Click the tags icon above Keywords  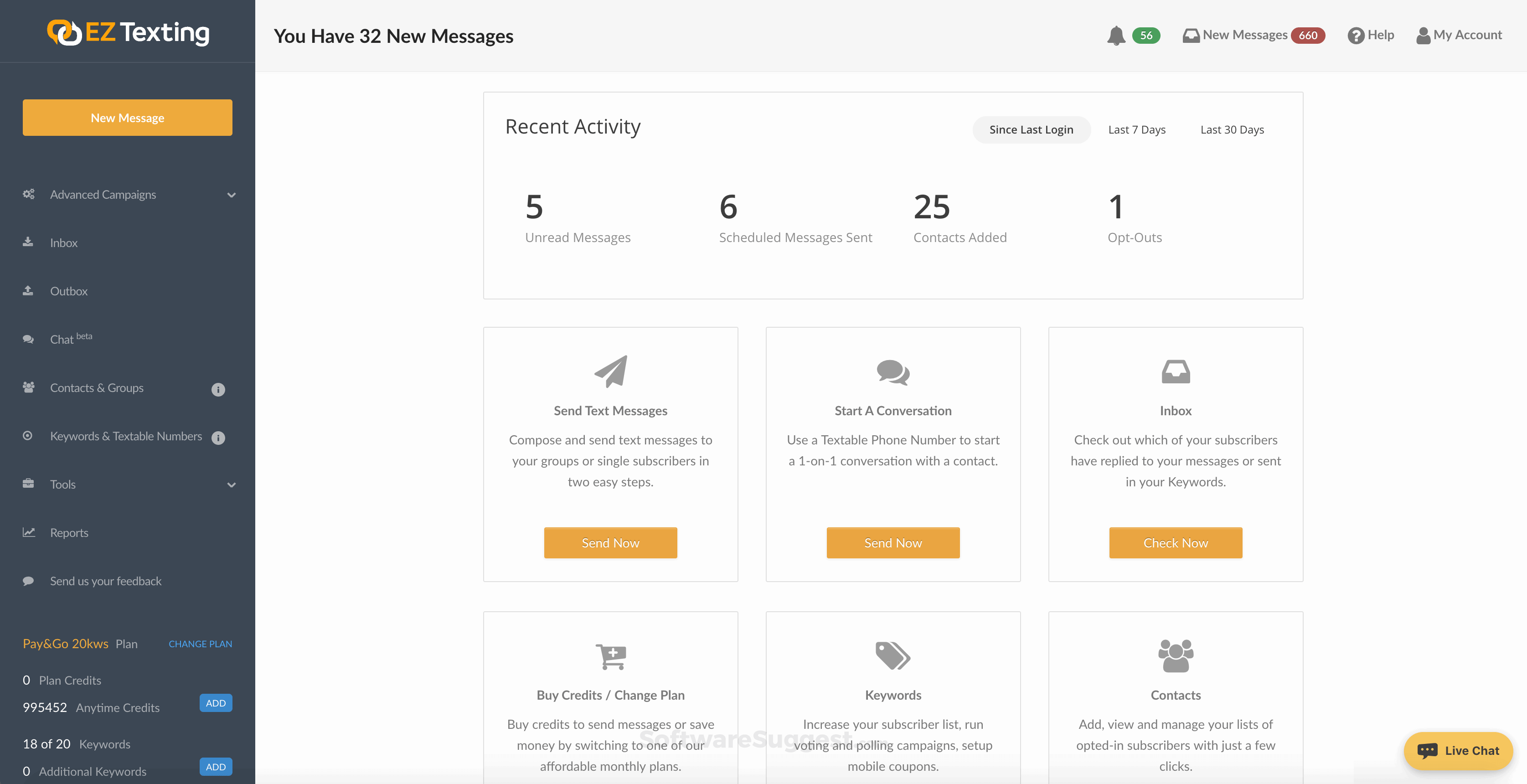(x=893, y=656)
